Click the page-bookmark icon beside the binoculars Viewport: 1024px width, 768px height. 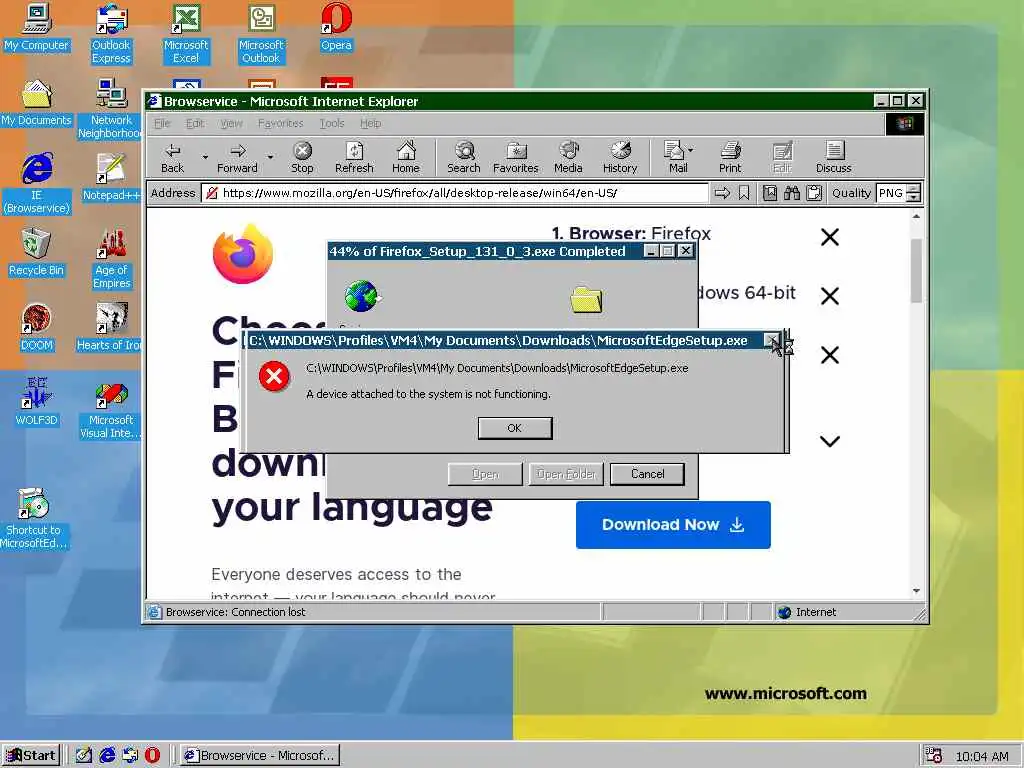point(770,193)
